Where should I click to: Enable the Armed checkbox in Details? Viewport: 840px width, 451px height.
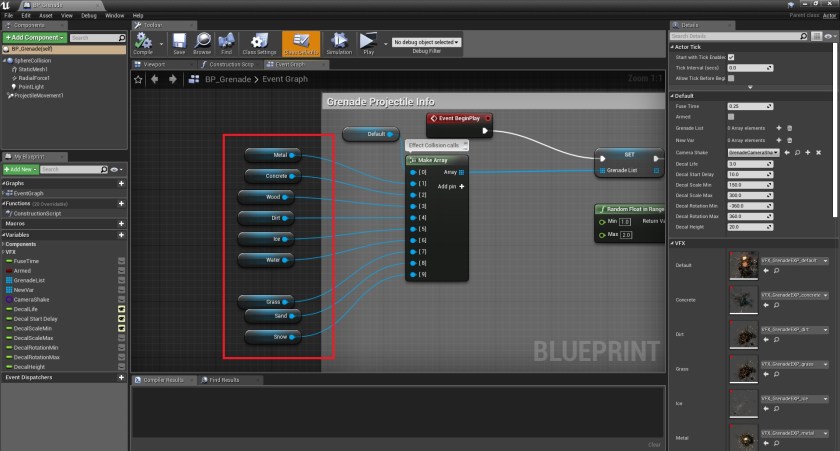tap(731, 117)
